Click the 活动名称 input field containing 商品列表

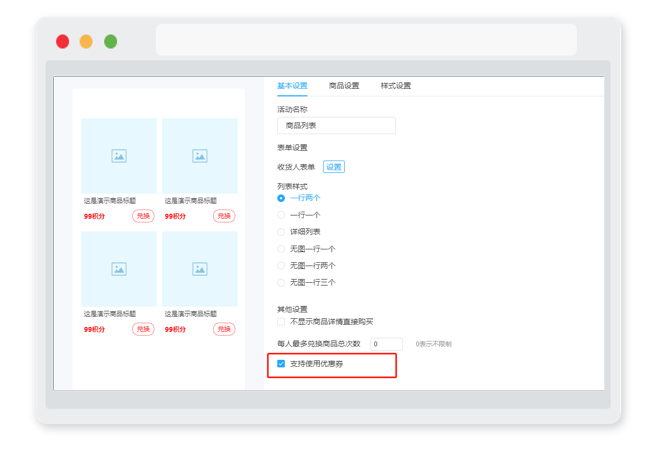336,125
